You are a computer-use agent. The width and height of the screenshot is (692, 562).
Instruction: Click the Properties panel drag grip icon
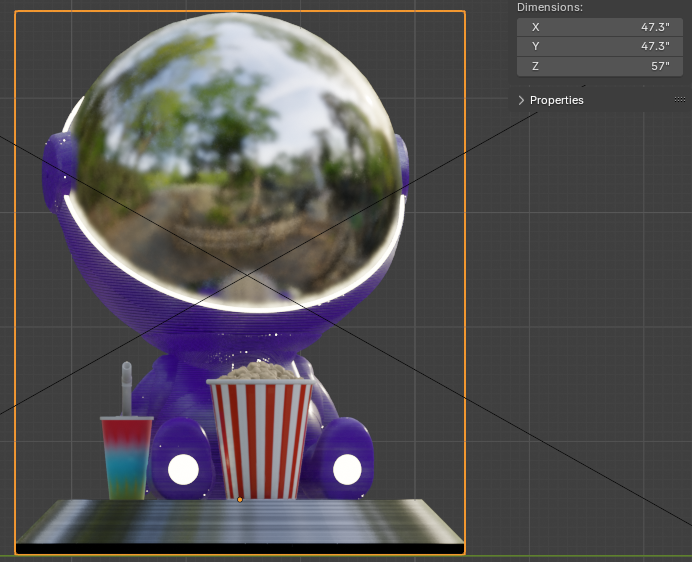(680, 100)
